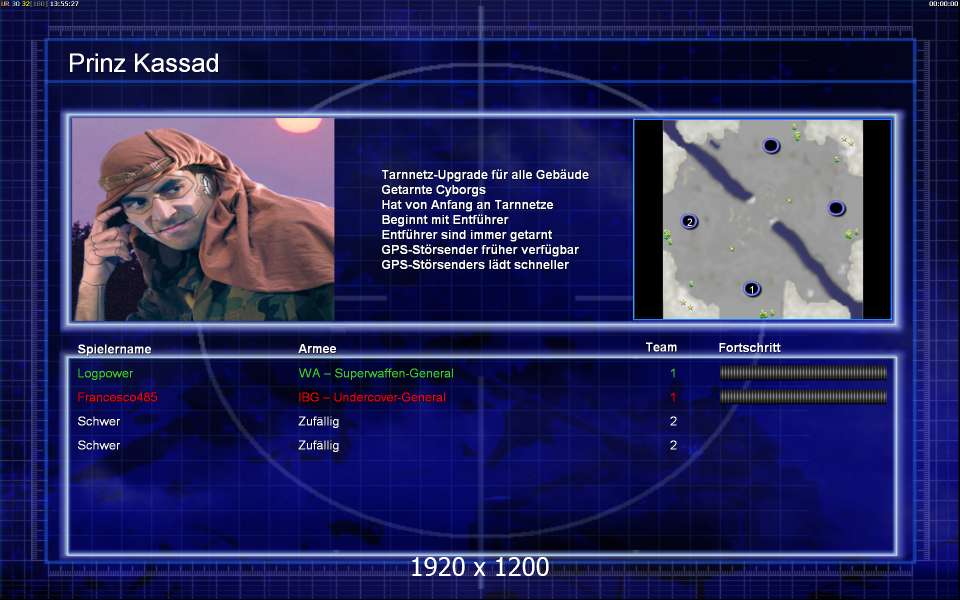
Task: Click Logpower's loading progress bar
Action: tap(803, 372)
